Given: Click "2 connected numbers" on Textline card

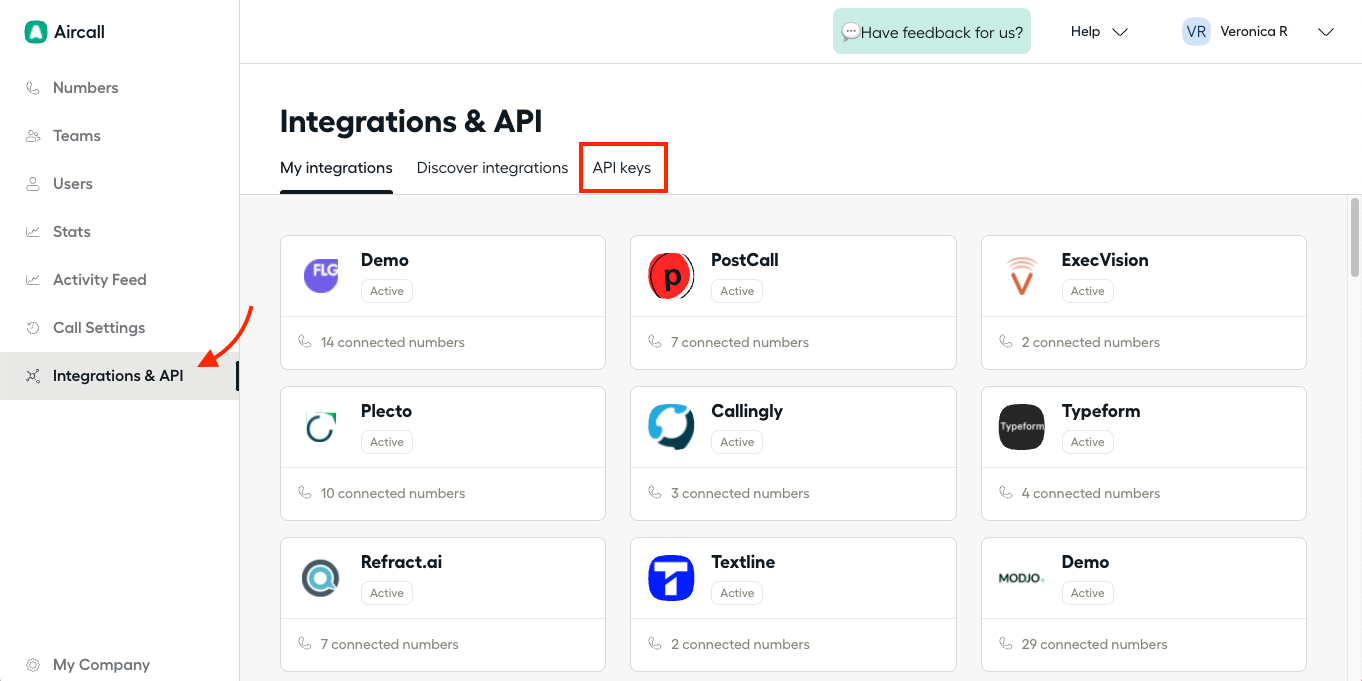Looking at the screenshot, I should 740,644.
